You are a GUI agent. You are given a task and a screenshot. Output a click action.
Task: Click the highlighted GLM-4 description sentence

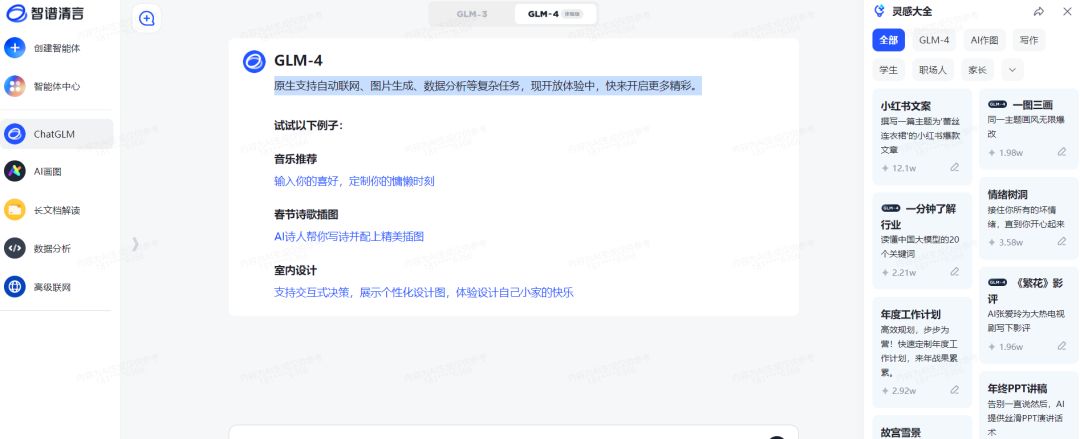pos(488,86)
